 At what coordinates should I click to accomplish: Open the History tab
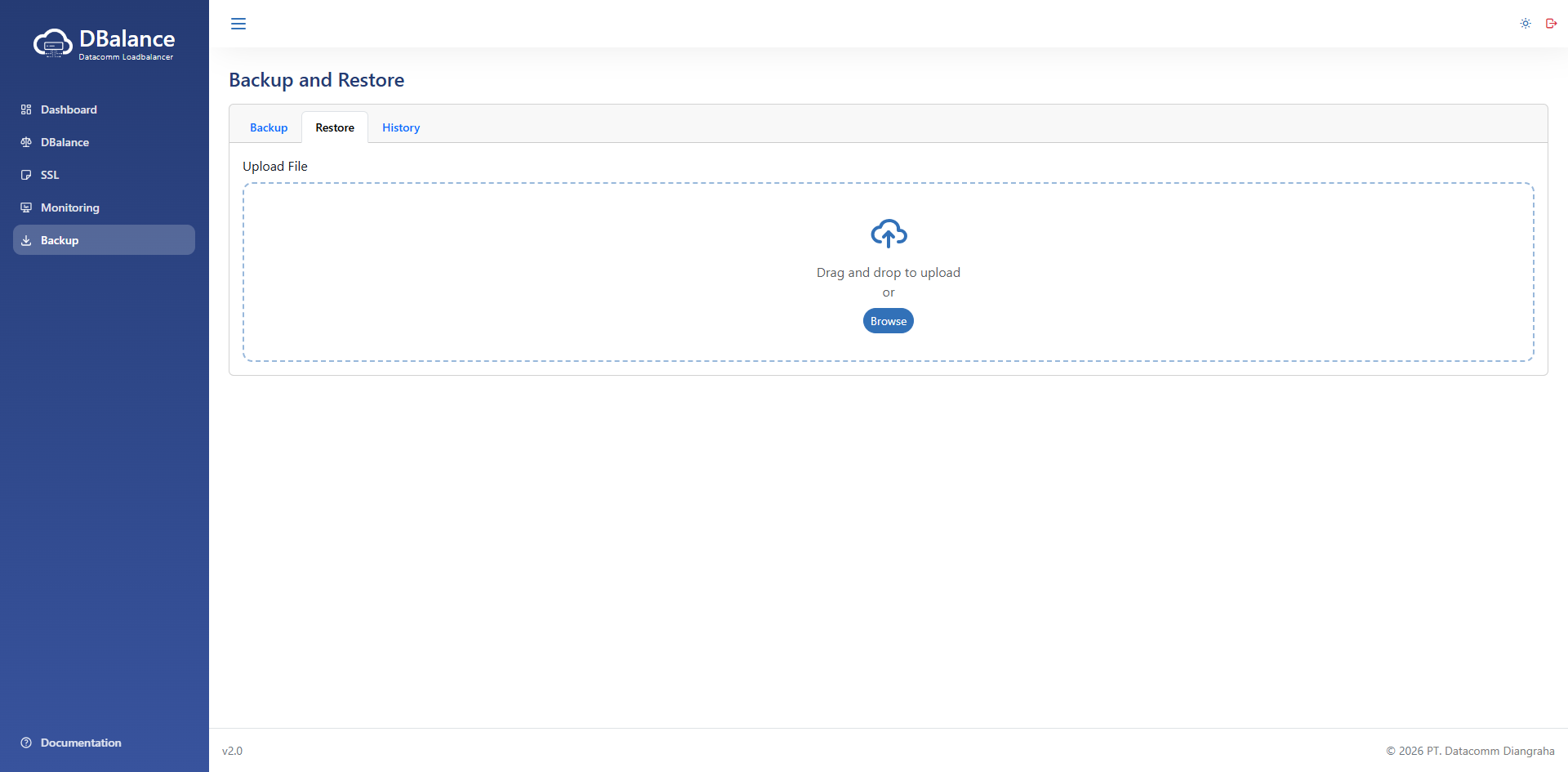401,127
